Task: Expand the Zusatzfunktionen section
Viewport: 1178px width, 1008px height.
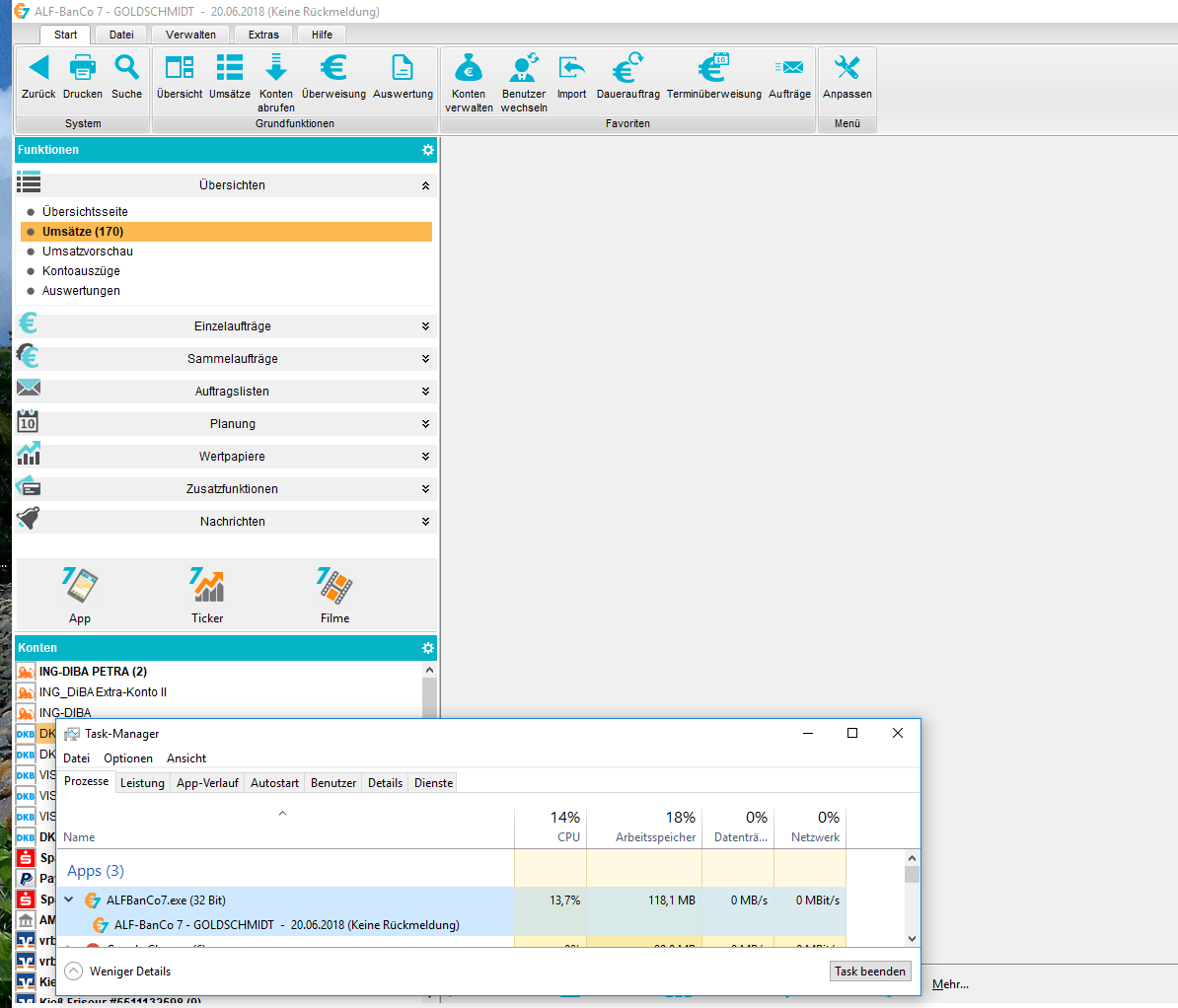Action: (425, 489)
